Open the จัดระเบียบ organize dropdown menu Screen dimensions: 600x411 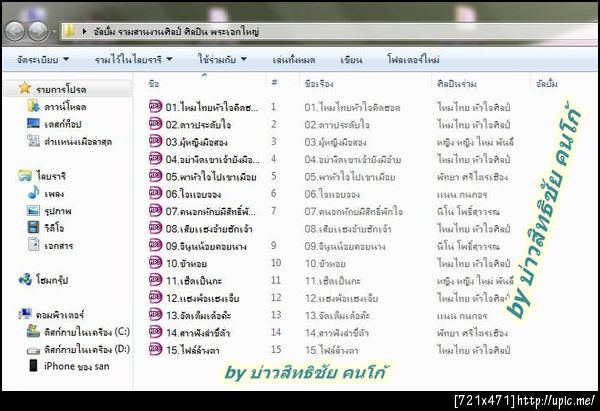coord(43,60)
